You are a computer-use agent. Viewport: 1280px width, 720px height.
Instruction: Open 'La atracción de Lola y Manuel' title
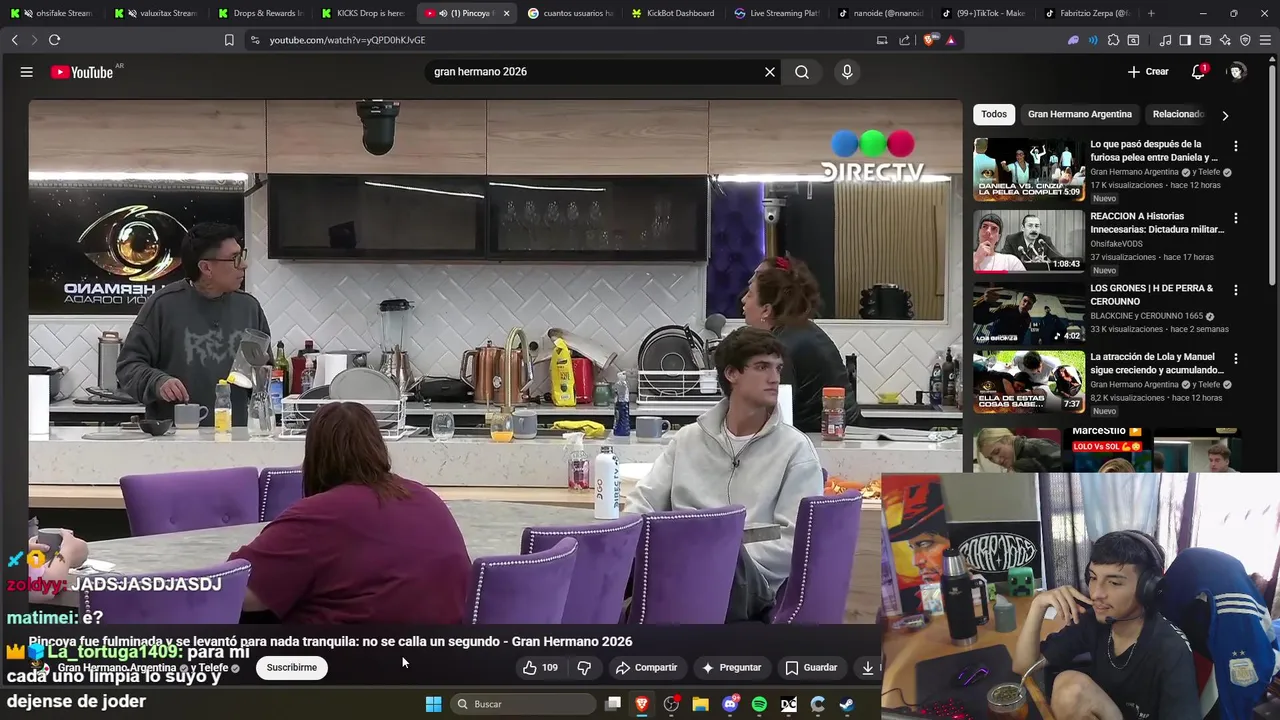[x=1156, y=363]
